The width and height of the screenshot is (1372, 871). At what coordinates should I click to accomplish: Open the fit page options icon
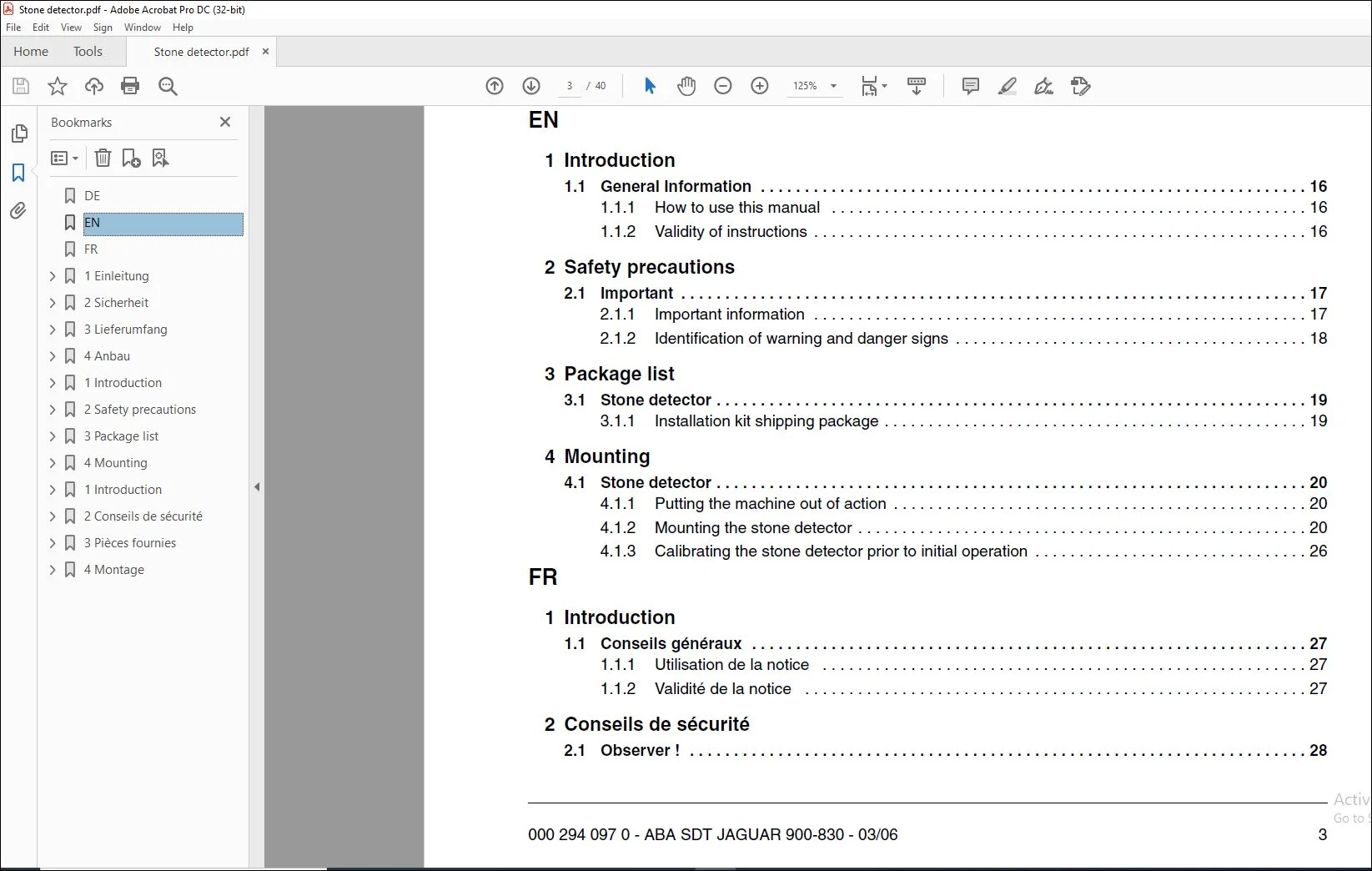point(873,86)
